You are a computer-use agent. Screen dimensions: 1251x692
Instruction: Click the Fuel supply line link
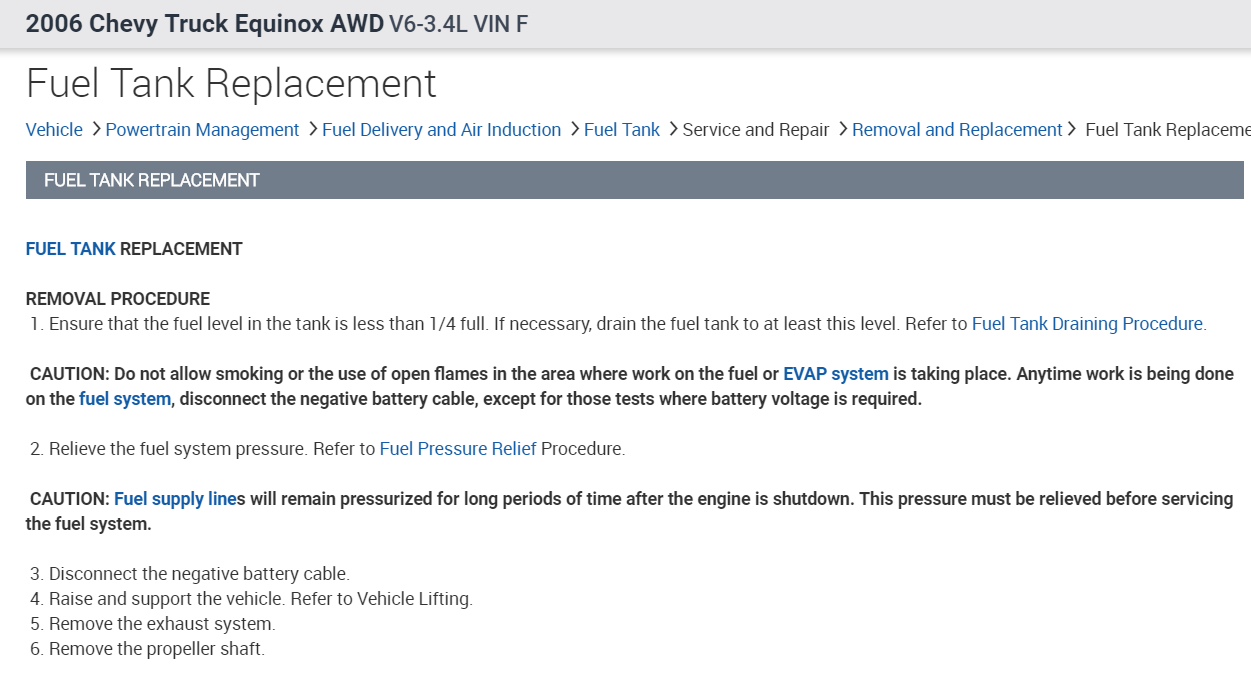point(175,499)
